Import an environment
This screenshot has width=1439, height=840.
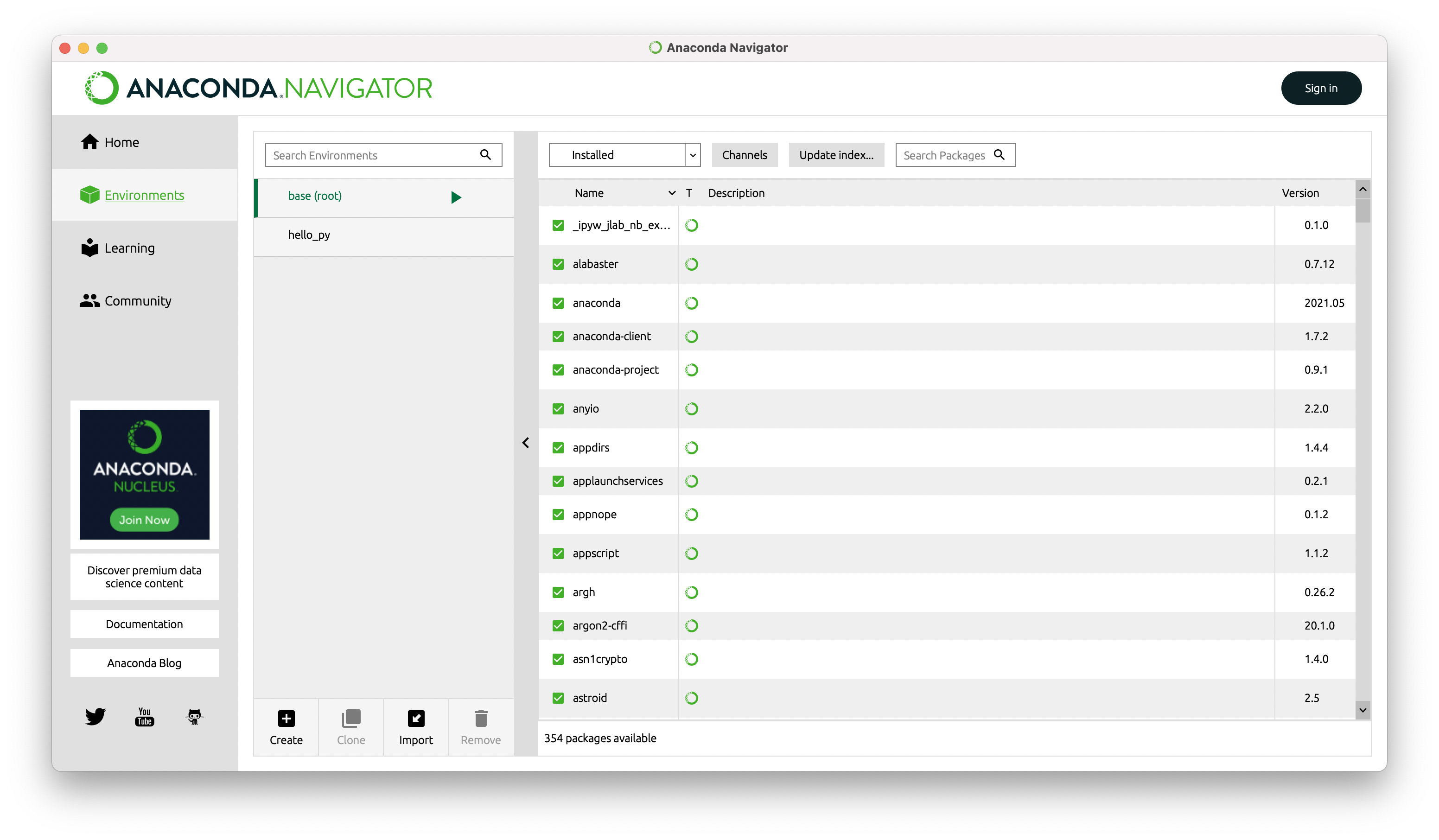click(x=416, y=727)
